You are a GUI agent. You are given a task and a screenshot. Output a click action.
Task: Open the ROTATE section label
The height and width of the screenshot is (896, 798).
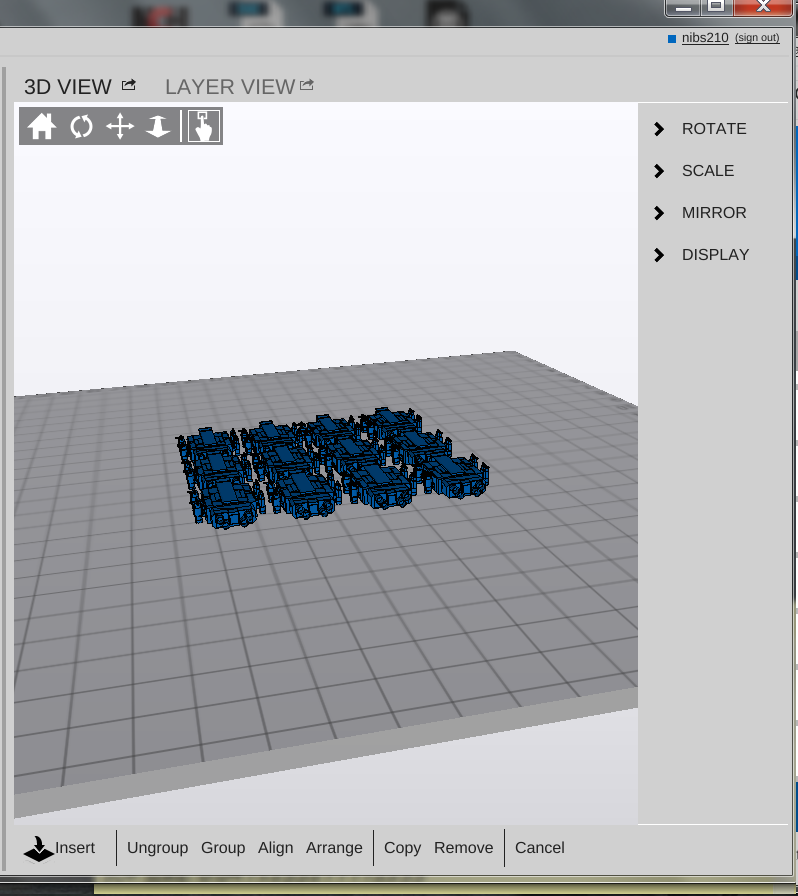tap(714, 129)
